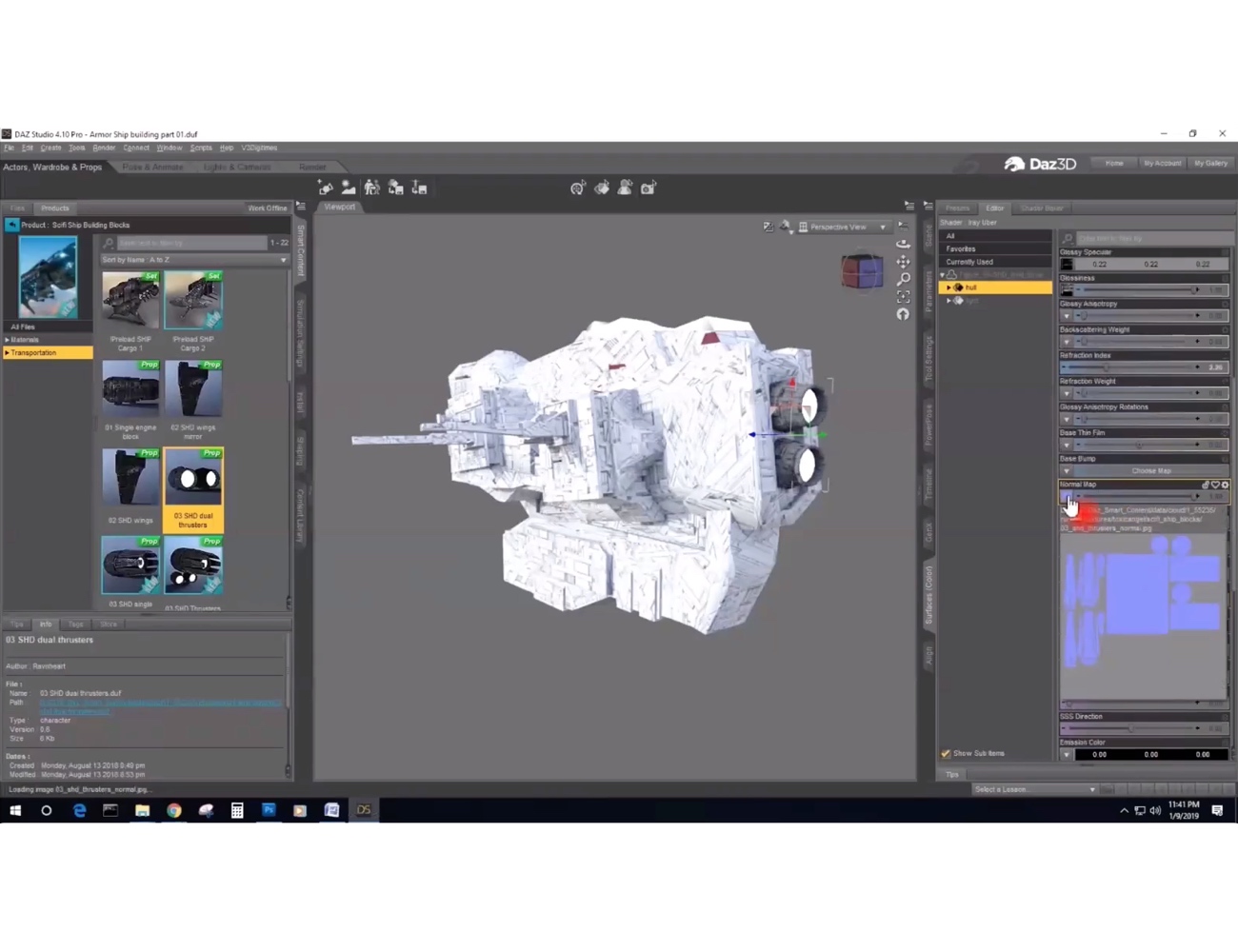Select the 03 SHD dual thrusters thumbnail
Viewport: 1238px width, 952px height.
pos(193,478)
